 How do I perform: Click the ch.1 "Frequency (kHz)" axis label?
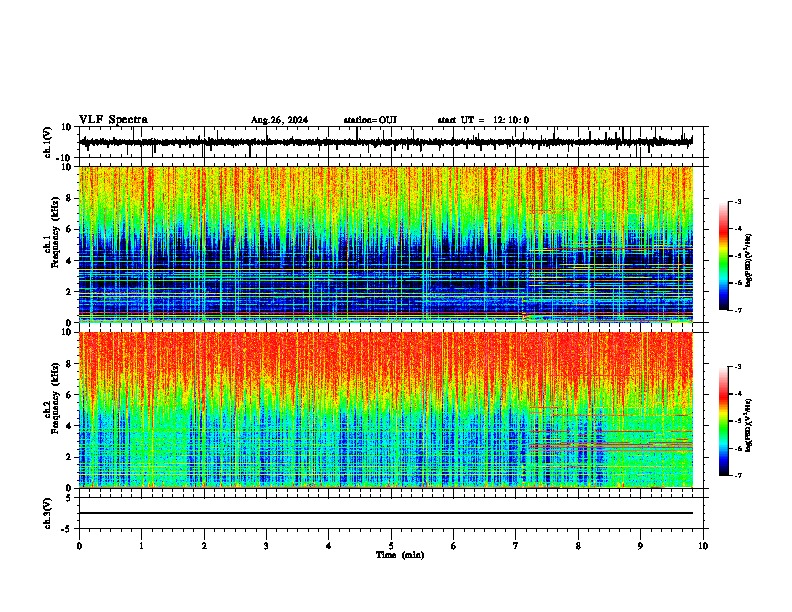pyautogui.click(x=55, y=232)
